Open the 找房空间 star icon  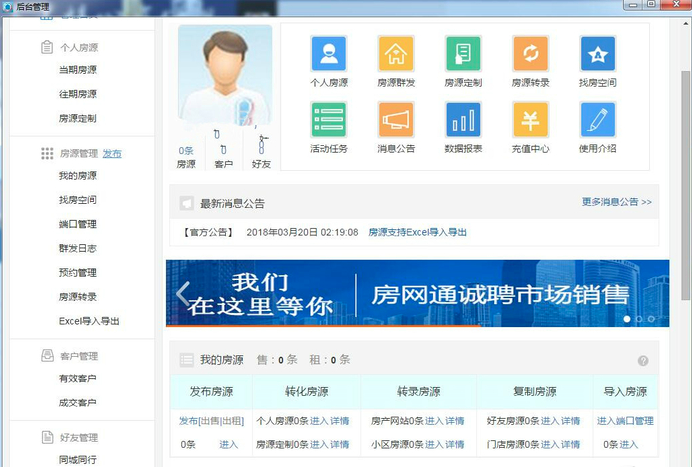tap(598, 54)
